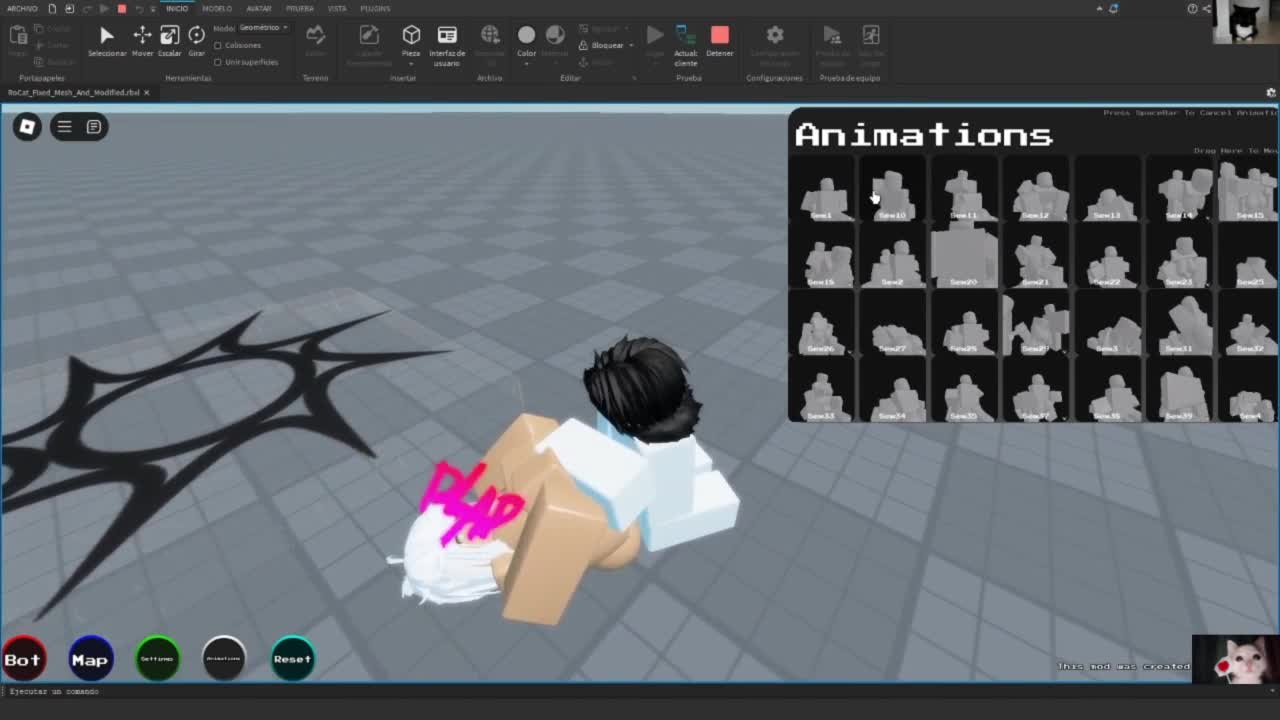This screenshot has height=720, width=1280.
Task: Open the Color picker swatch
Action: 526,36
